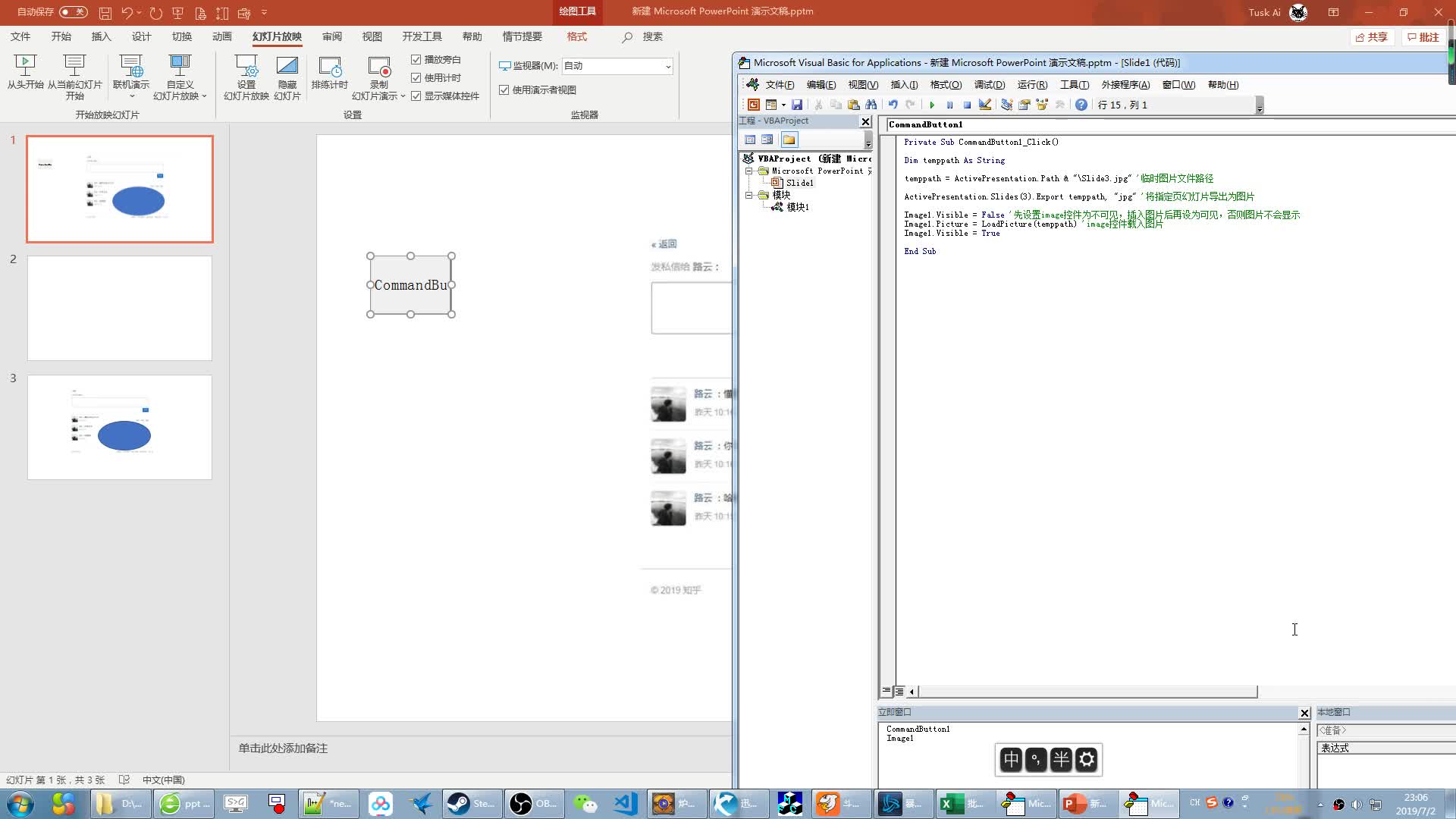Image resolution: width=1456 pixels, height=819 pixels.
Task: Select slide 3 thumbnail
Action: click(120, 427)
